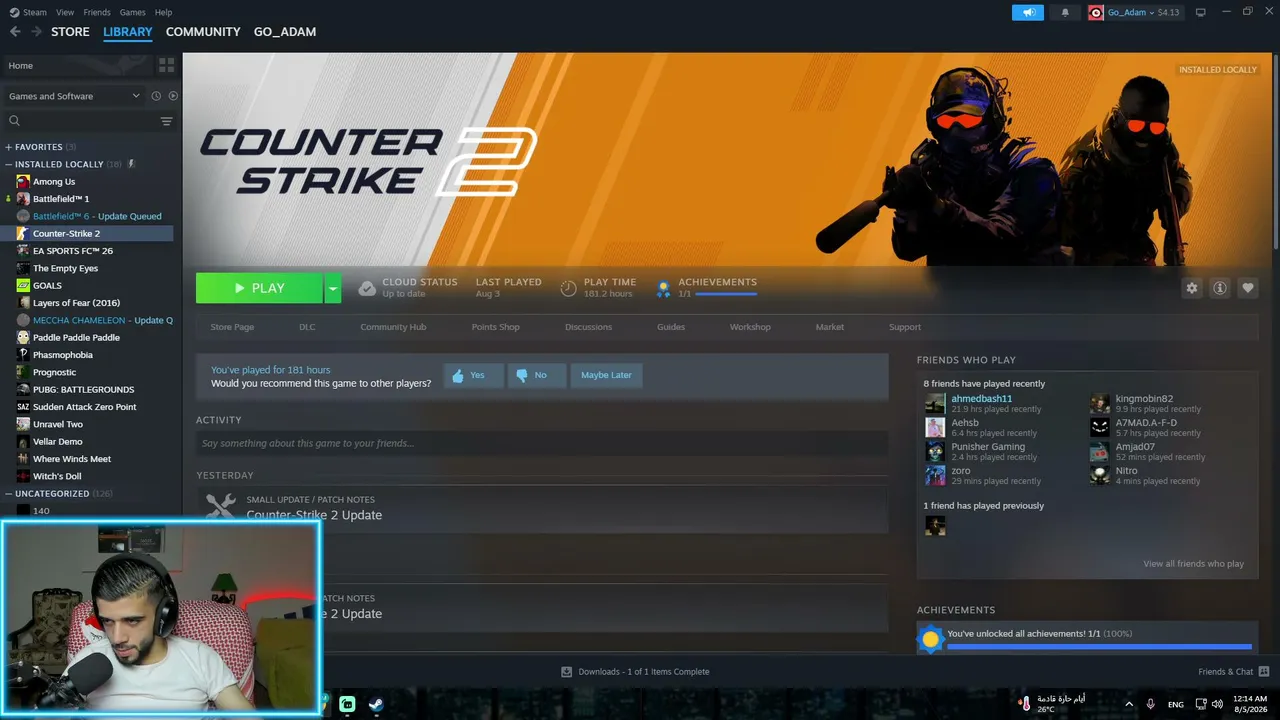The image size is (1280, 720).
Task: Dismiss the review prompt with Maybe Later
Action: point(607,376)
